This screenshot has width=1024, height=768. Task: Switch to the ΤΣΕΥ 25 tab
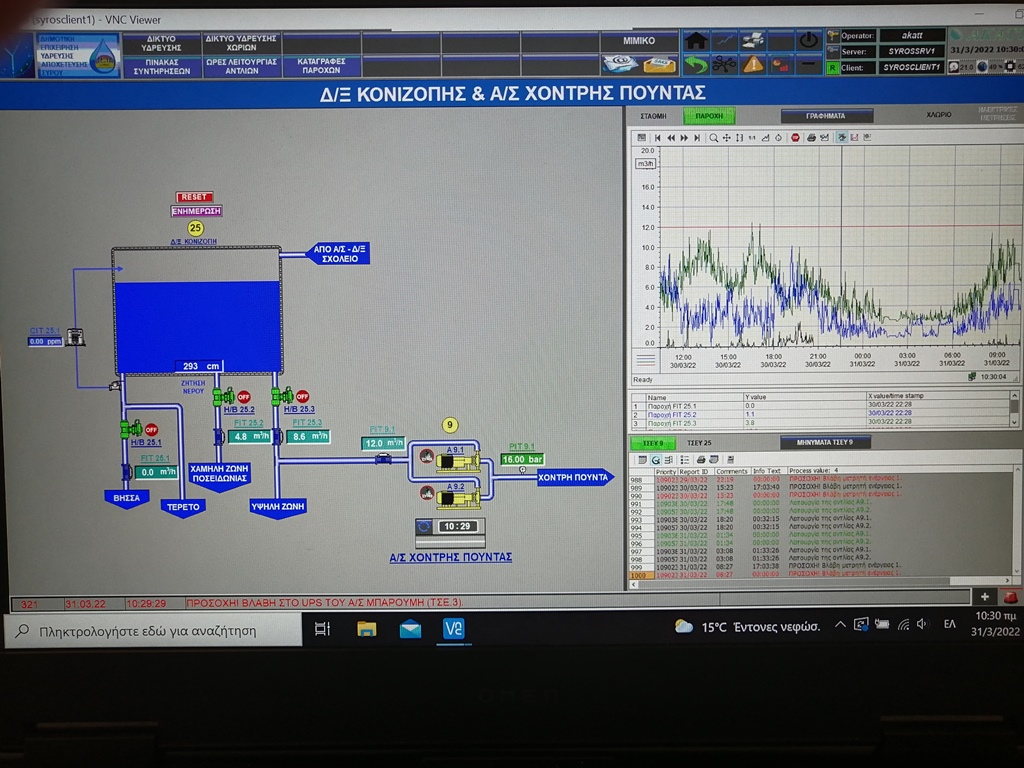(x=699, y=442)
